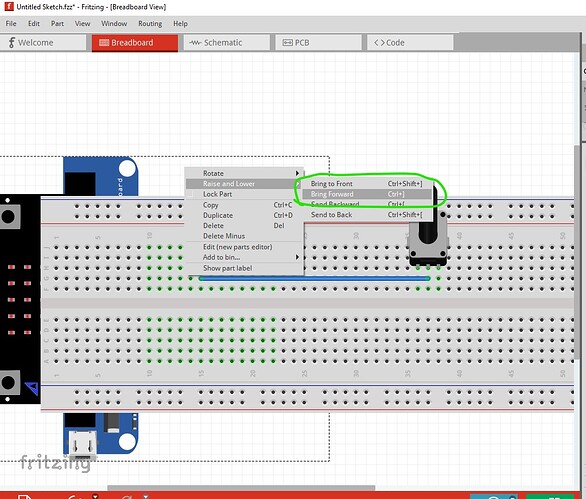
Task: Click the horizontal scrollbar thumb
Action: [241, 487]
